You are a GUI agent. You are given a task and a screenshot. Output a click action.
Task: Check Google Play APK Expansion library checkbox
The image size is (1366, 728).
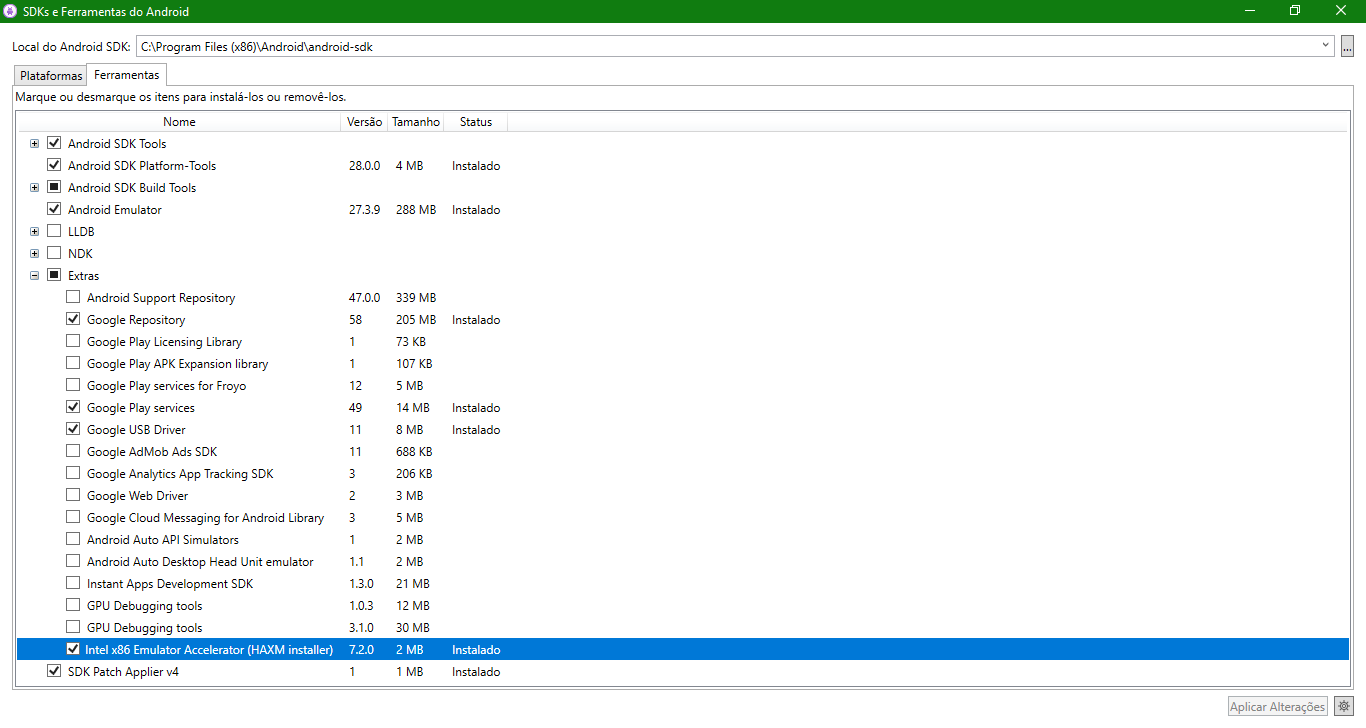(73, 363)
